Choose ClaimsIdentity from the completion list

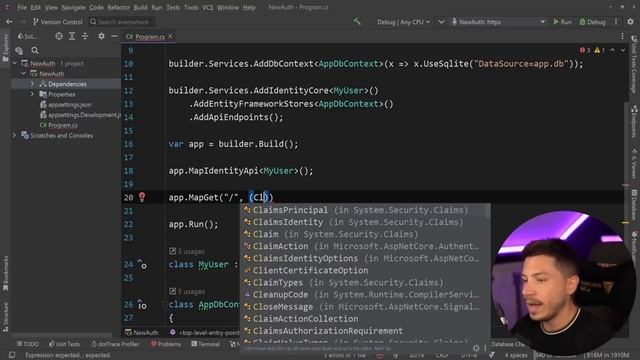(x=364, y=222)
